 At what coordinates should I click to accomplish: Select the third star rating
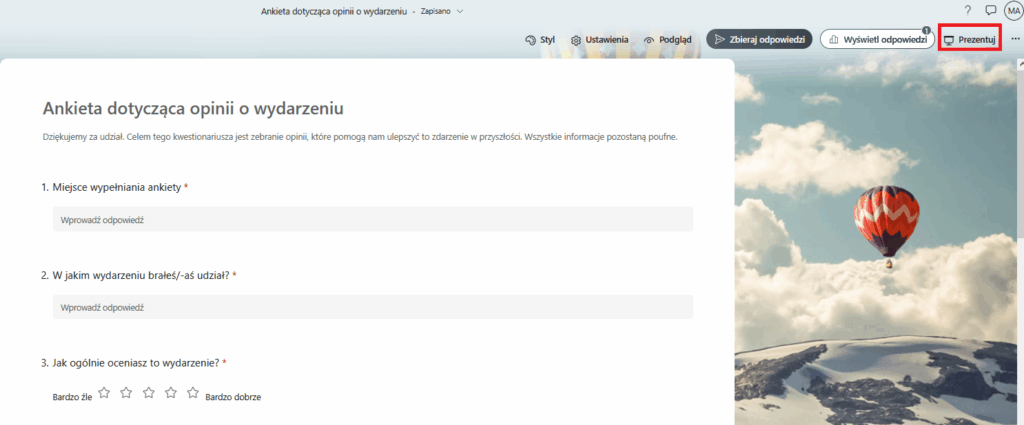tap(148, 393)
